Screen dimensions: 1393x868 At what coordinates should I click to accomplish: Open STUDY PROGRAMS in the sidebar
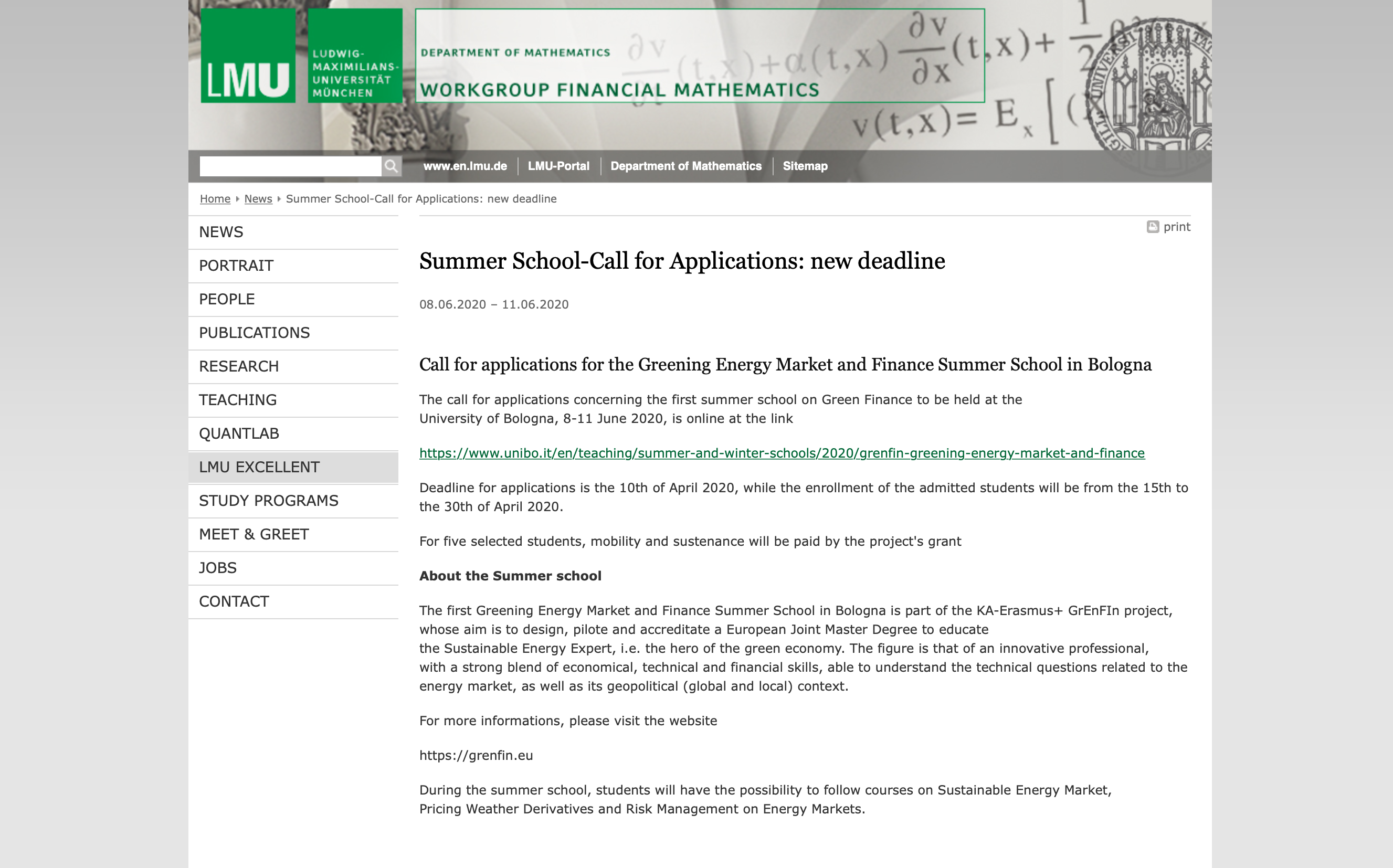pyautogui.click(x=293, y=501)
